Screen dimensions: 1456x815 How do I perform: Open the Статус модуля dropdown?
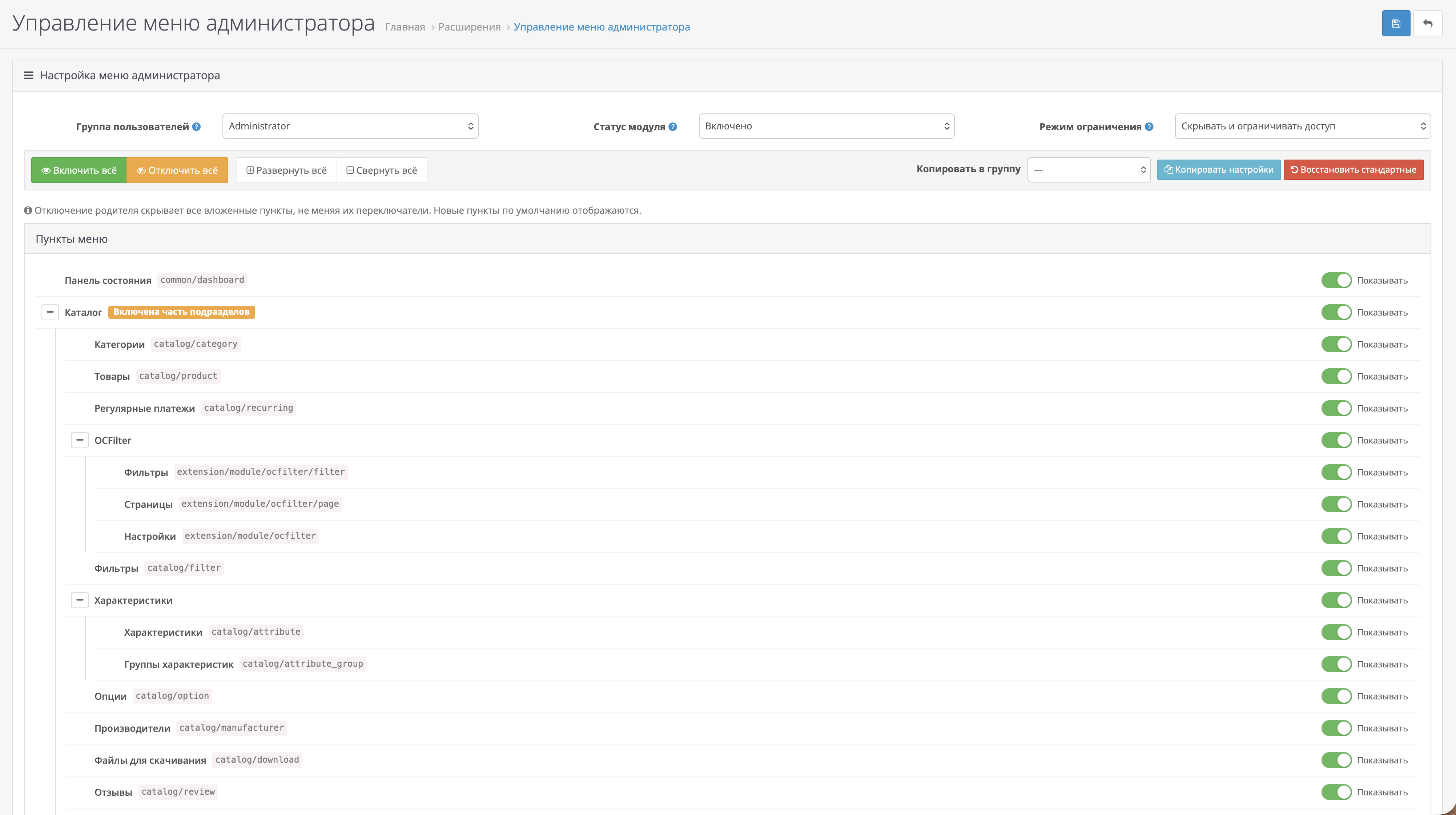[x=826, y=126]
